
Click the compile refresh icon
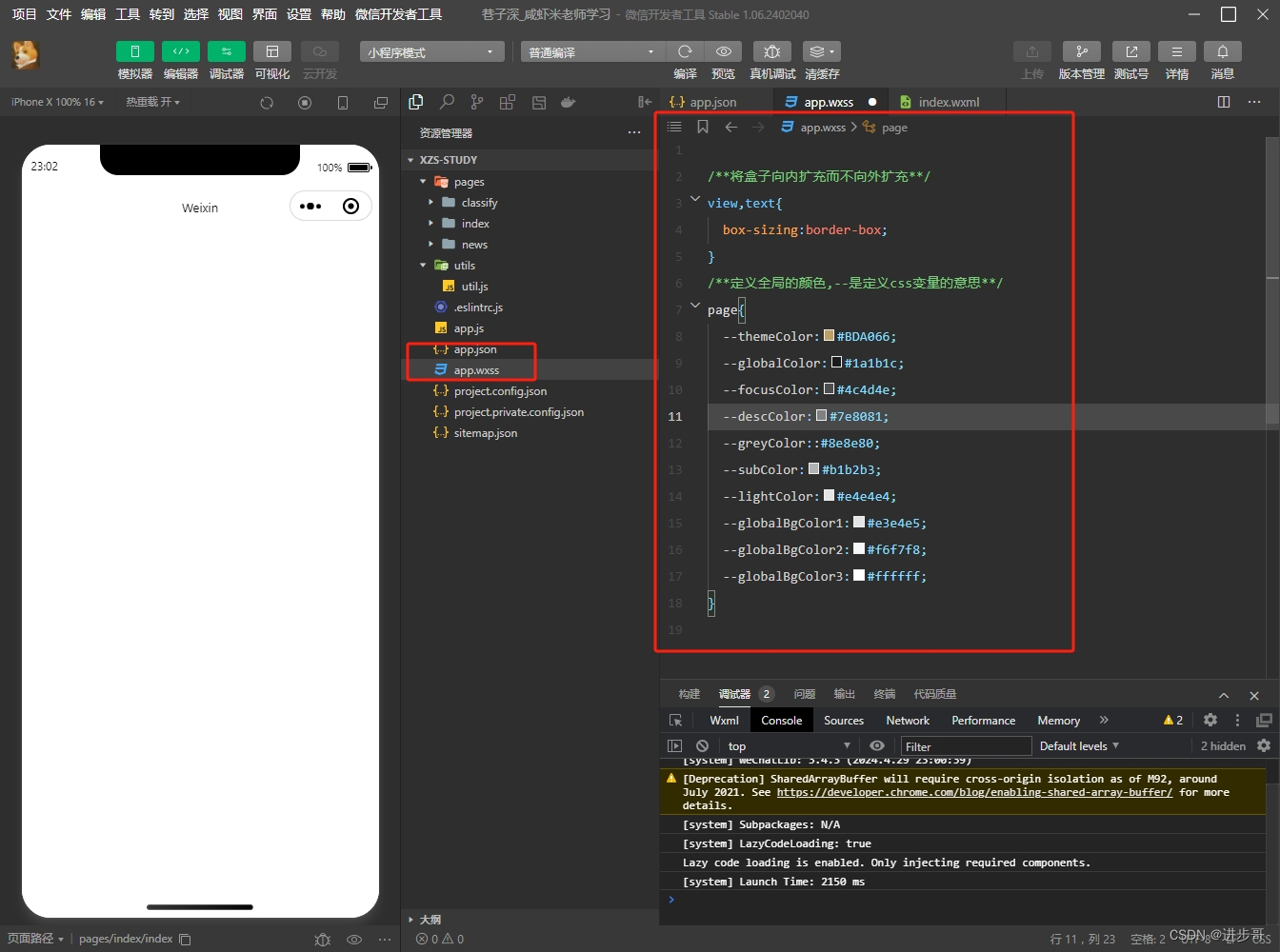pos(685,51)
